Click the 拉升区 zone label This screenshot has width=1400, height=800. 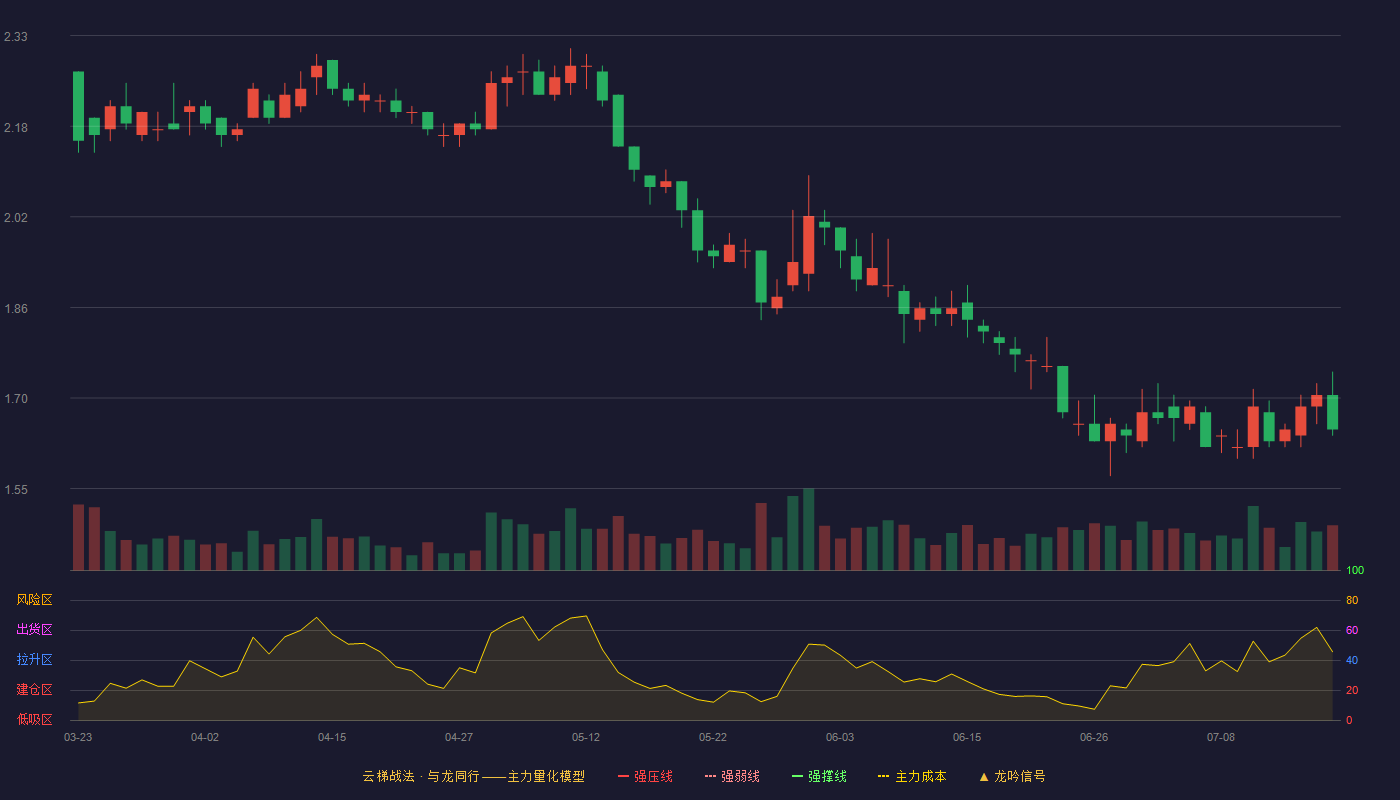click(x=34, y=660)
